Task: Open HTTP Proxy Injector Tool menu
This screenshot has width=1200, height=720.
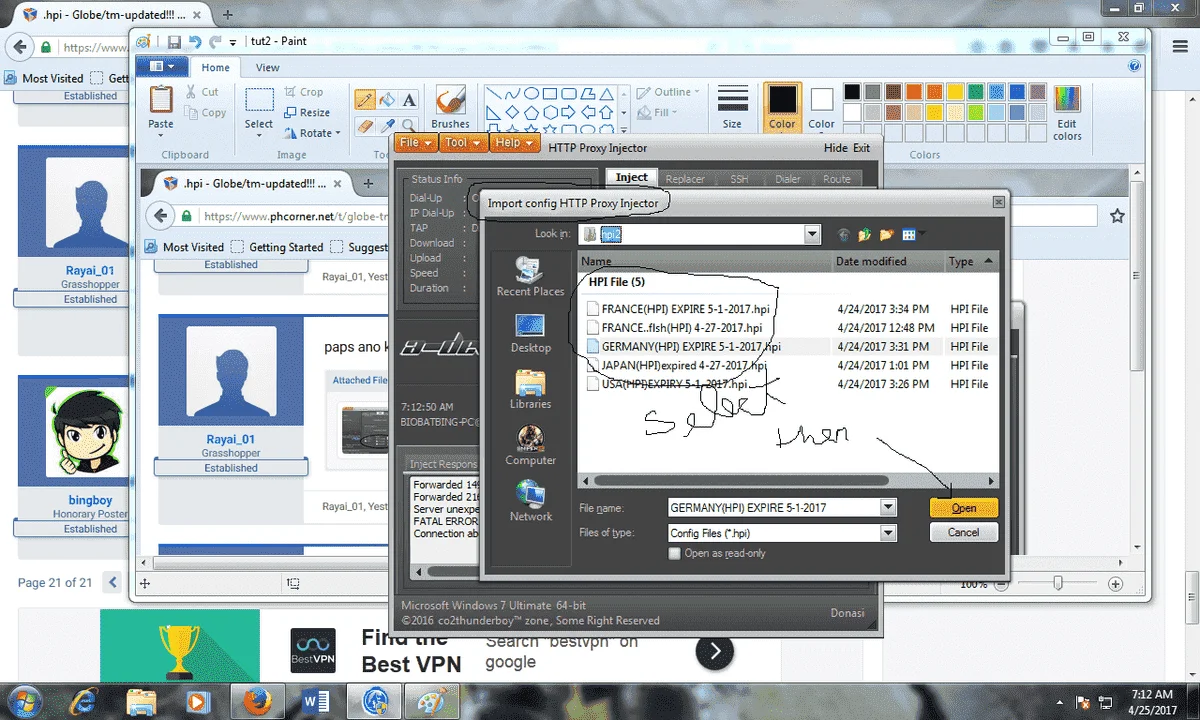Action: tap(462, 143)
